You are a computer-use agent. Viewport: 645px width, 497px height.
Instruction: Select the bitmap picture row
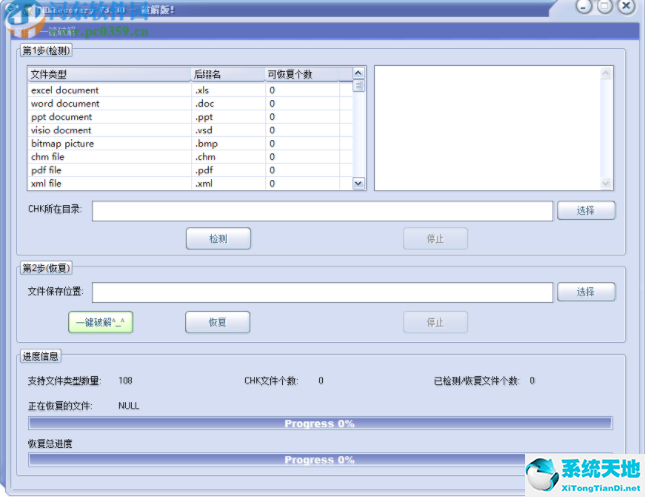pyautogui.click(x=190, y=144)
